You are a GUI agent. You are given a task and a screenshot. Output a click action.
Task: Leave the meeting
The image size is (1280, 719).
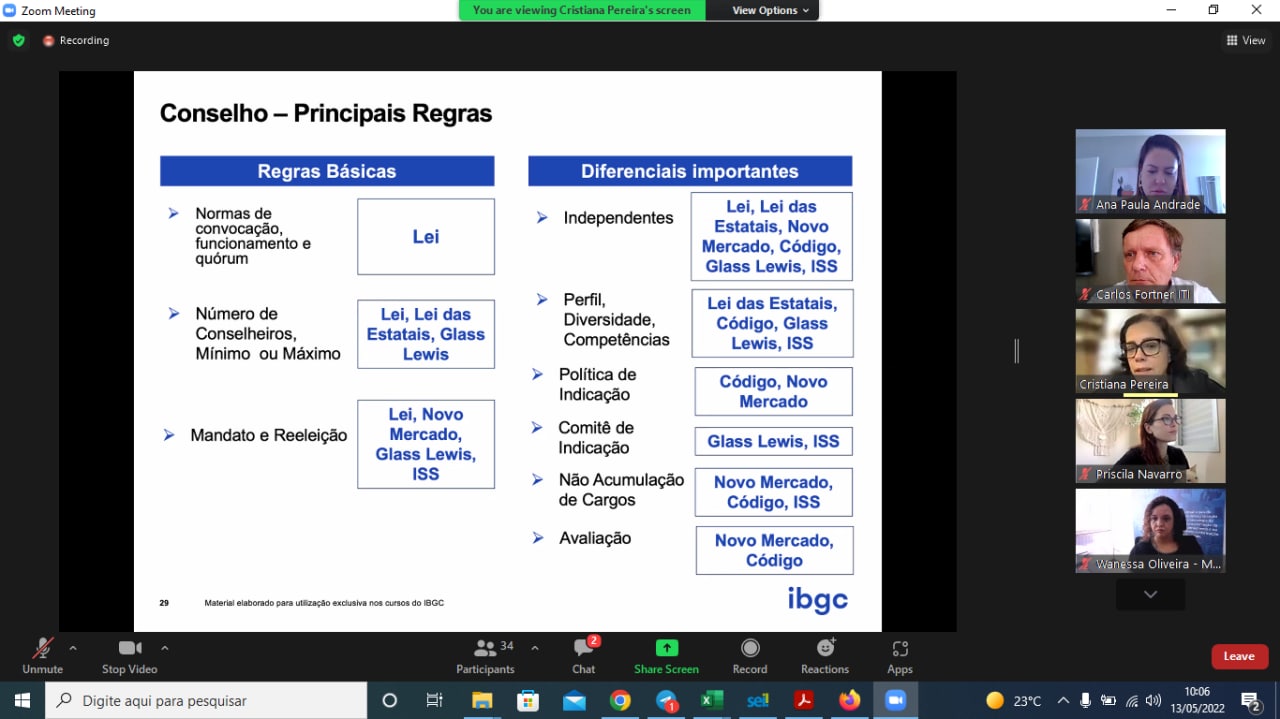1239,656
